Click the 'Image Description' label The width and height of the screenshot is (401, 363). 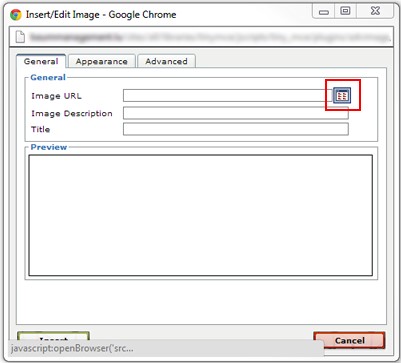72,113
